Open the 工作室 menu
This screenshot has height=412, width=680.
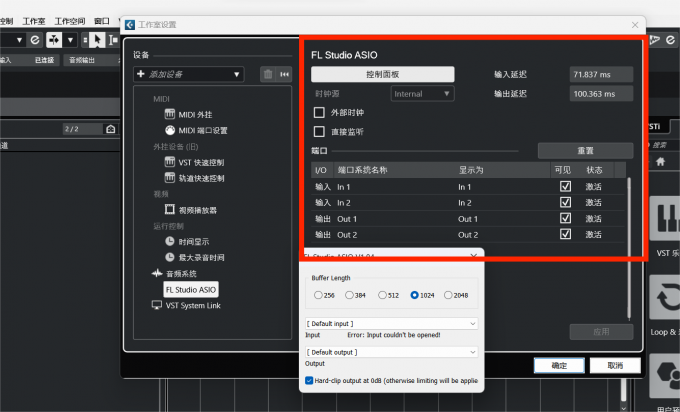pos(34,21)
